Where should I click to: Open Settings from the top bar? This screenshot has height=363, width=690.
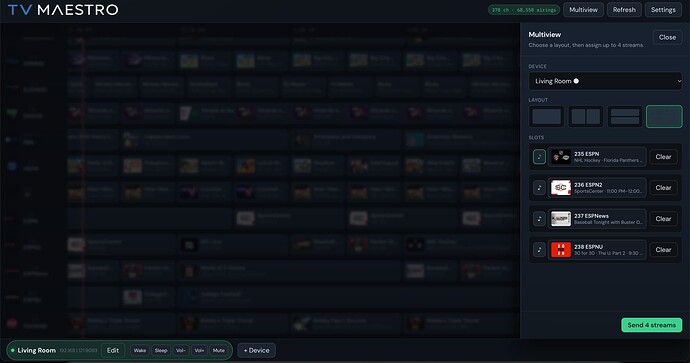click(663, 10)
